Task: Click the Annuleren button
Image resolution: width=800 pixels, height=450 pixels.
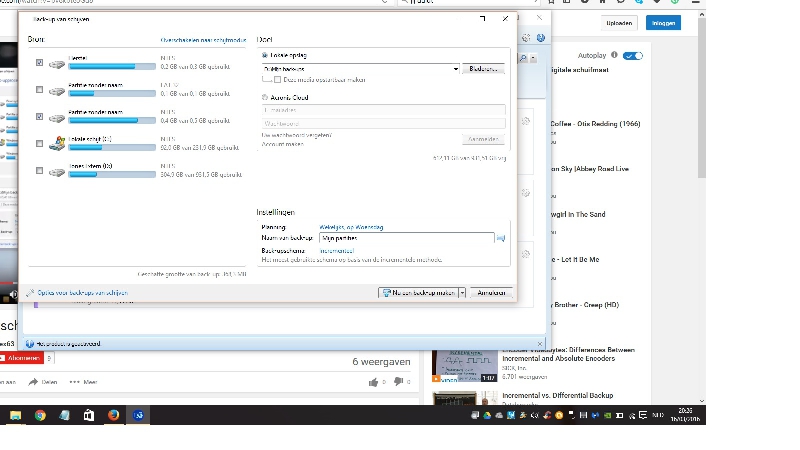Action: pyautogui.click(x=491, y=293)
